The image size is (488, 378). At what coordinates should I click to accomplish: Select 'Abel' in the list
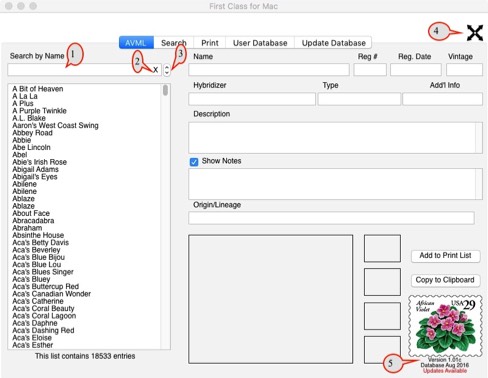pos(20,155)
